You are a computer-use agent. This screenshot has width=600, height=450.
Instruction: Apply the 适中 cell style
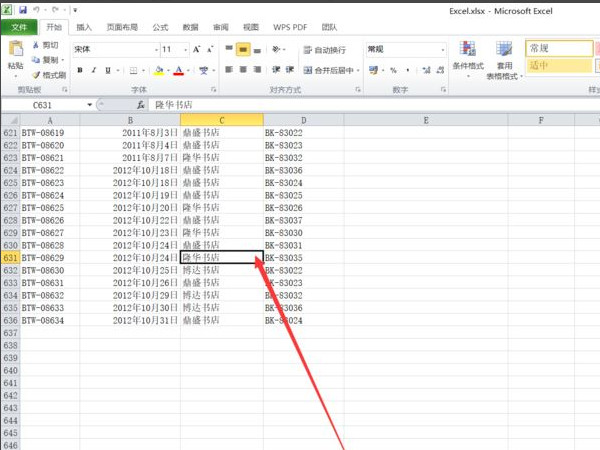(x=558, y=66)
